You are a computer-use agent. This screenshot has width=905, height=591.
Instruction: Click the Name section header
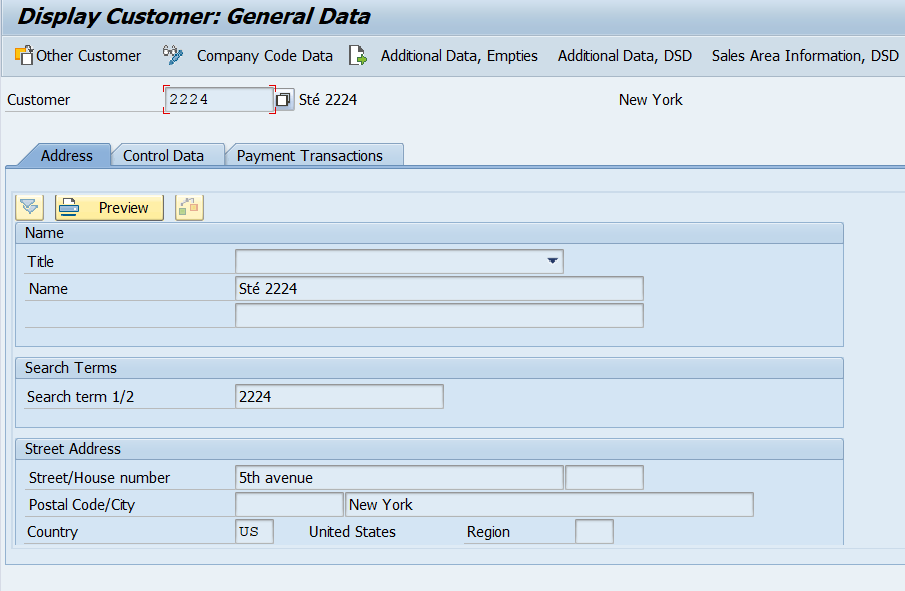[429, 233]
